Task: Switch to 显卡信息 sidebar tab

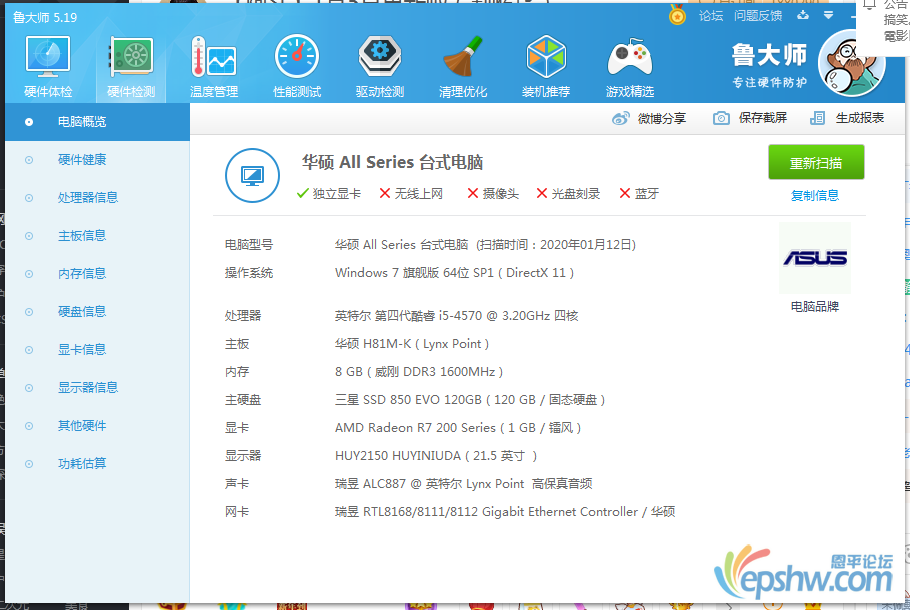Action: tap(98, 350)
